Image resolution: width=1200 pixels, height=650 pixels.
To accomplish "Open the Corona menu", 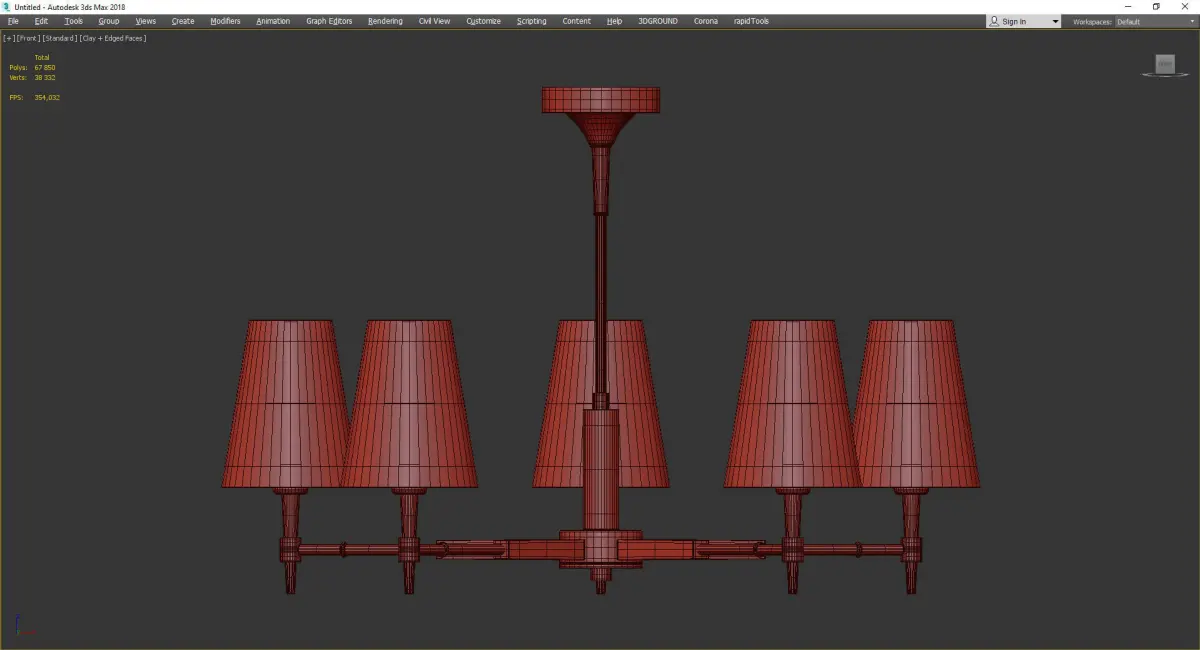I will (x=706, y=21).
